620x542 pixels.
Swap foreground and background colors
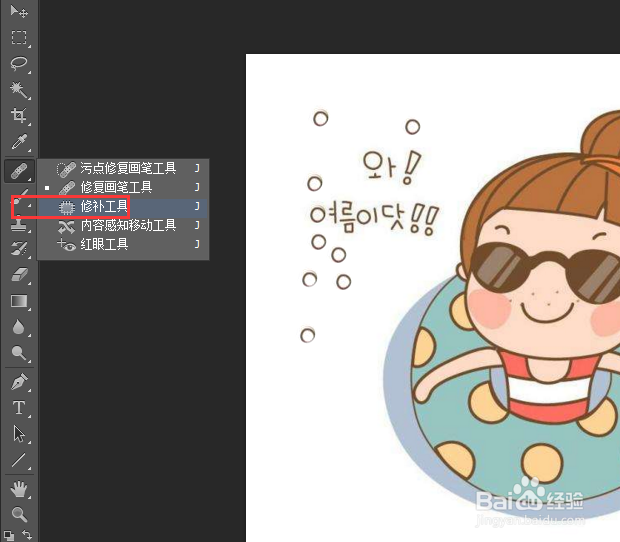pyautogui.click(x=27, y=535)
